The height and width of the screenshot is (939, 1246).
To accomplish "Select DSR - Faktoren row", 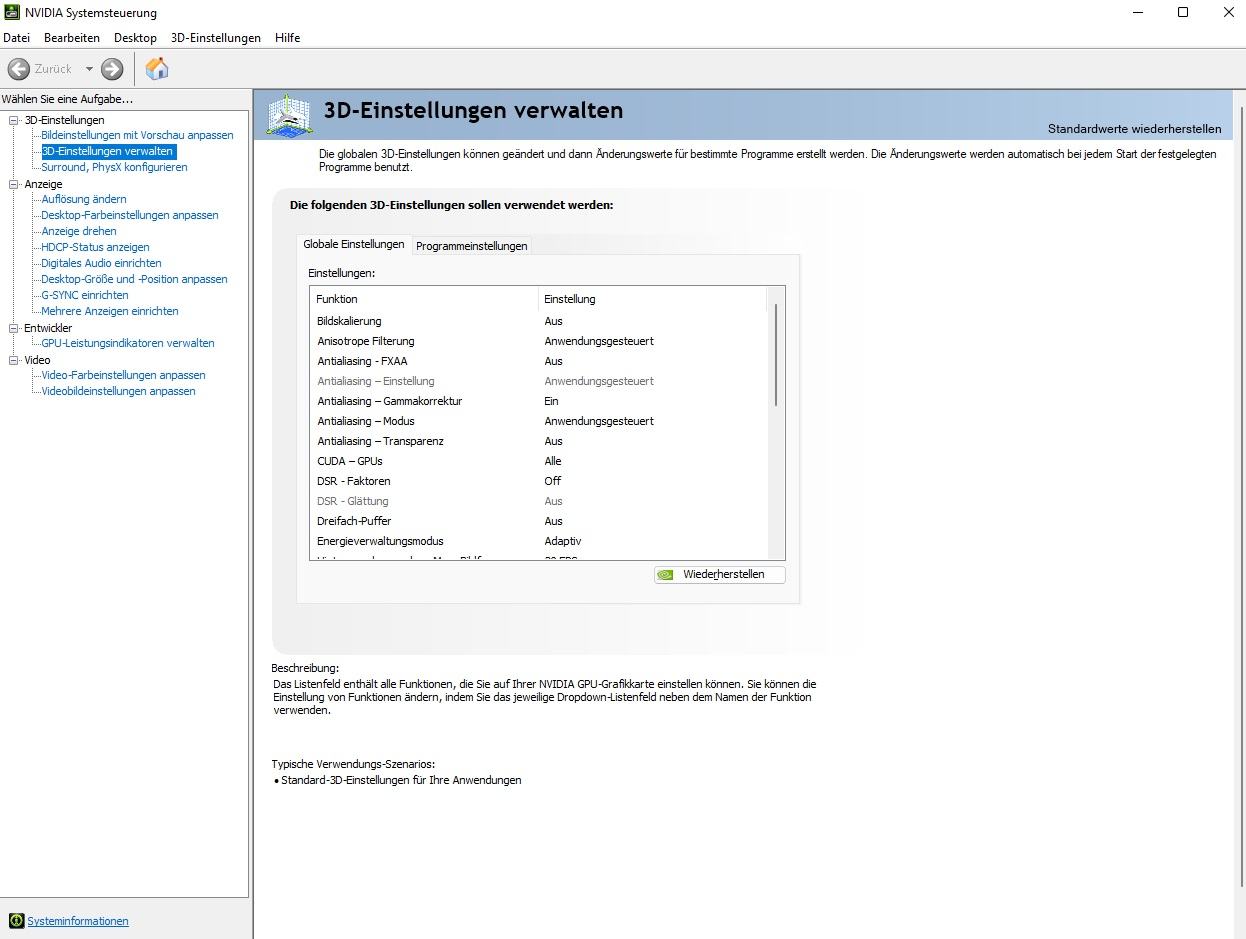I will tap(539, 481).
